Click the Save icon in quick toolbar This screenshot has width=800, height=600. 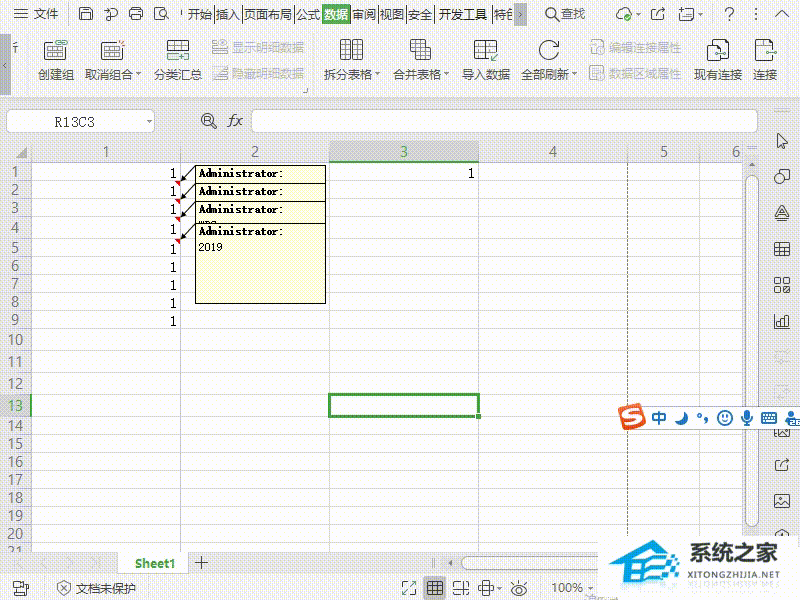point(86,14)
